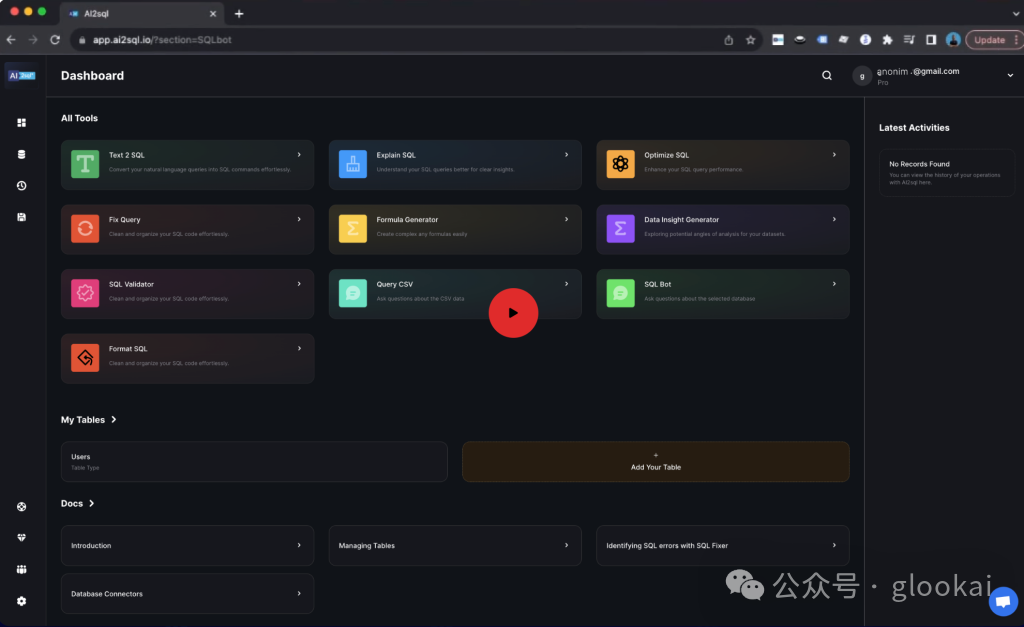Go back with the browser back arrow
The height and width of the screenshot is (627, 1024).
[x=11, y=40]
